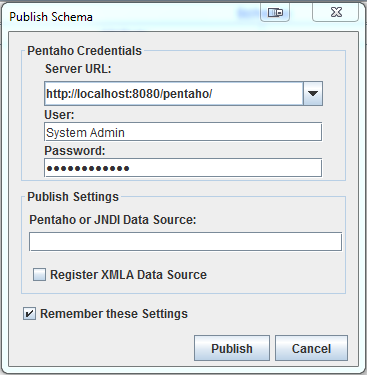Image resolution: width=367 pixels, height=375 pixels.
Task: Enable Register XMLA Data Source checkbox
Action: click(x=39, y=275)
